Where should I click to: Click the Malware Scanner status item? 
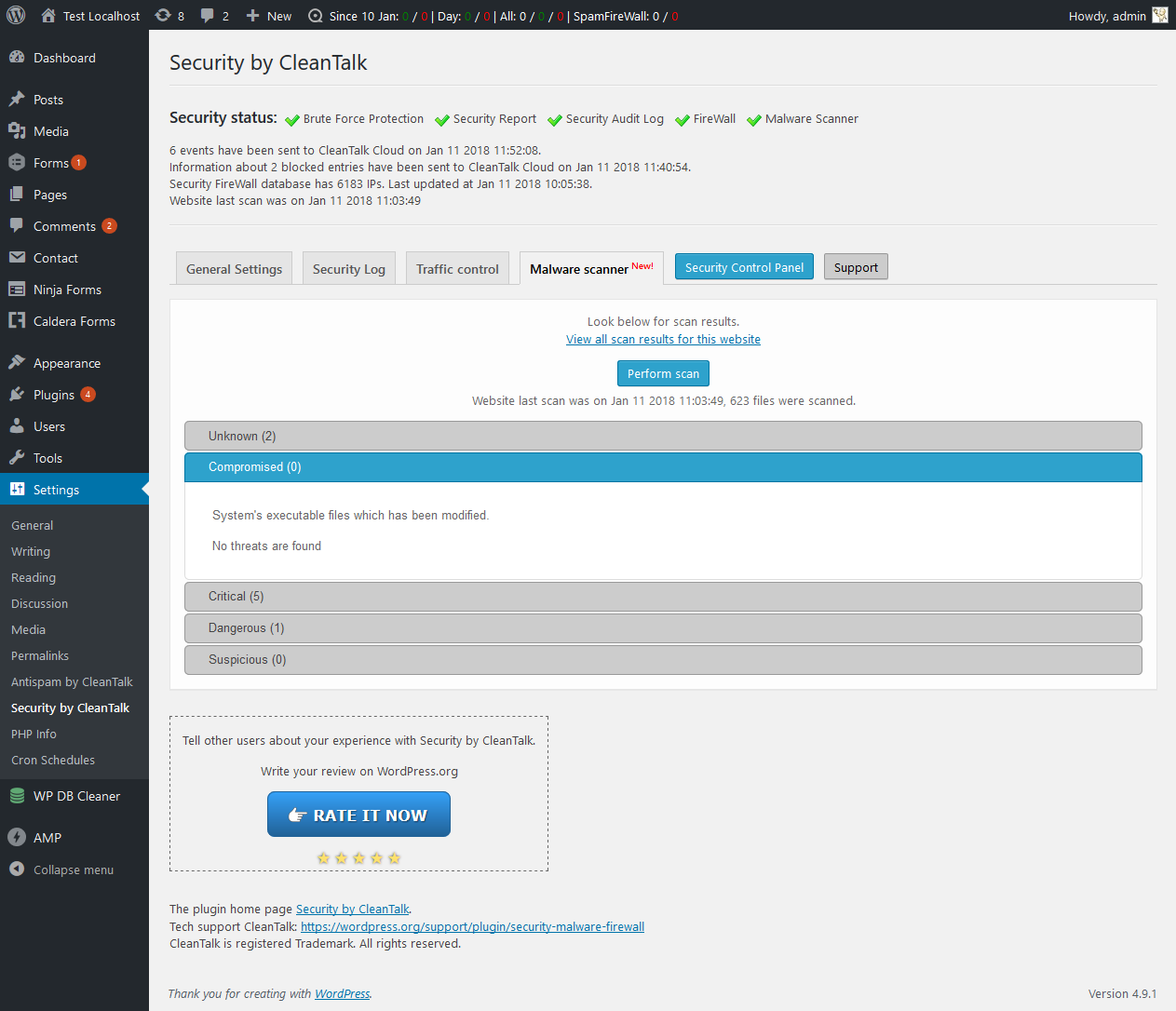coord(803,119)
